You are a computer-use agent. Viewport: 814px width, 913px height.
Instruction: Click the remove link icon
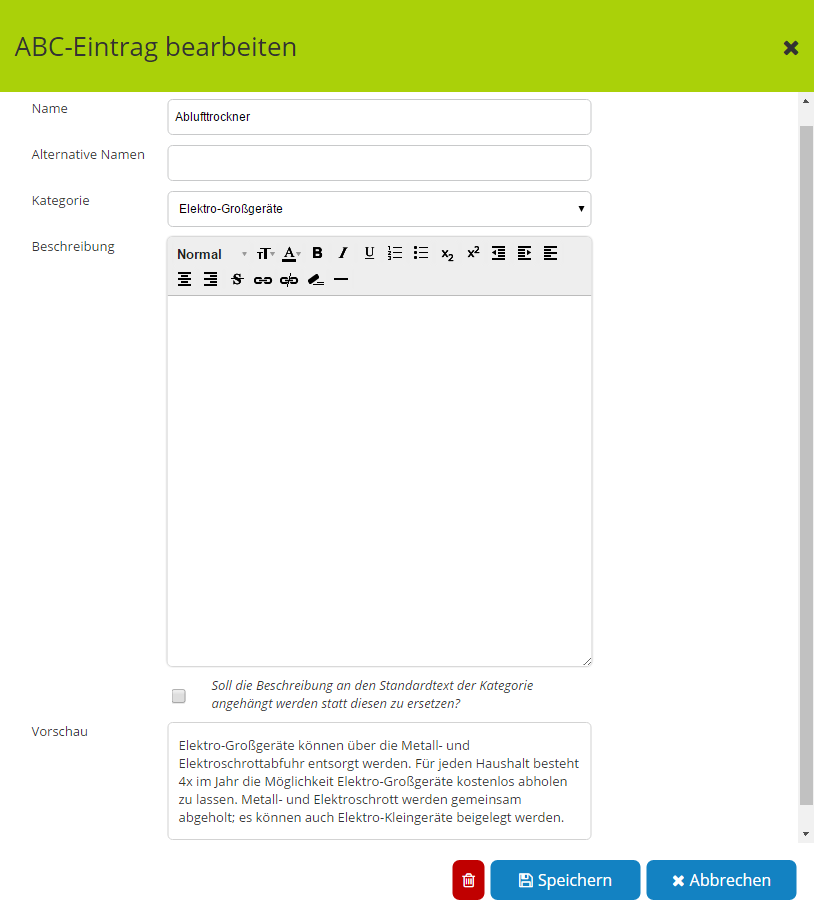(x=289, y=280)
